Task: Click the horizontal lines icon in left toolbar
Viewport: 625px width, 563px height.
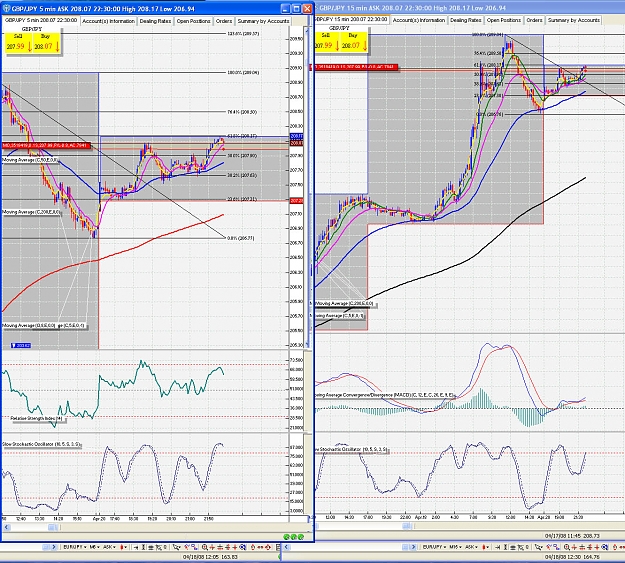Action: [x=151, y=547]
